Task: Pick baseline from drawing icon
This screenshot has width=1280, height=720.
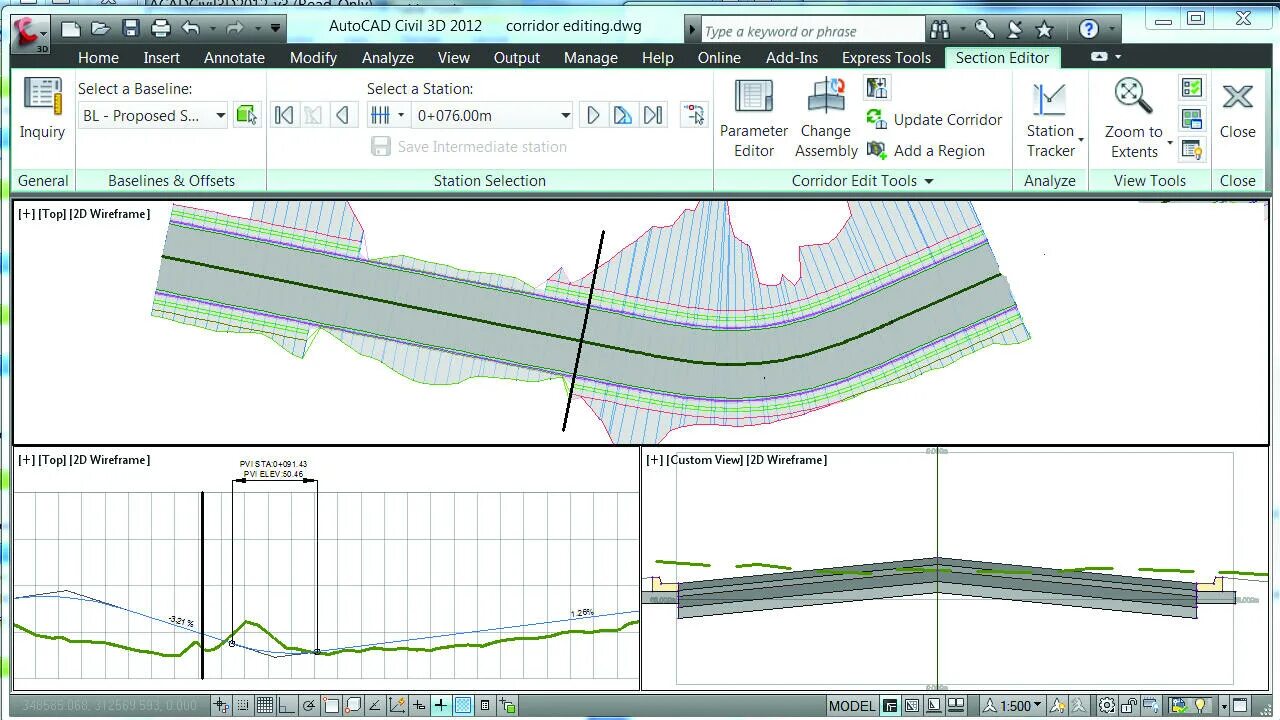Action: pyautogui.click(x=246, y=115)
